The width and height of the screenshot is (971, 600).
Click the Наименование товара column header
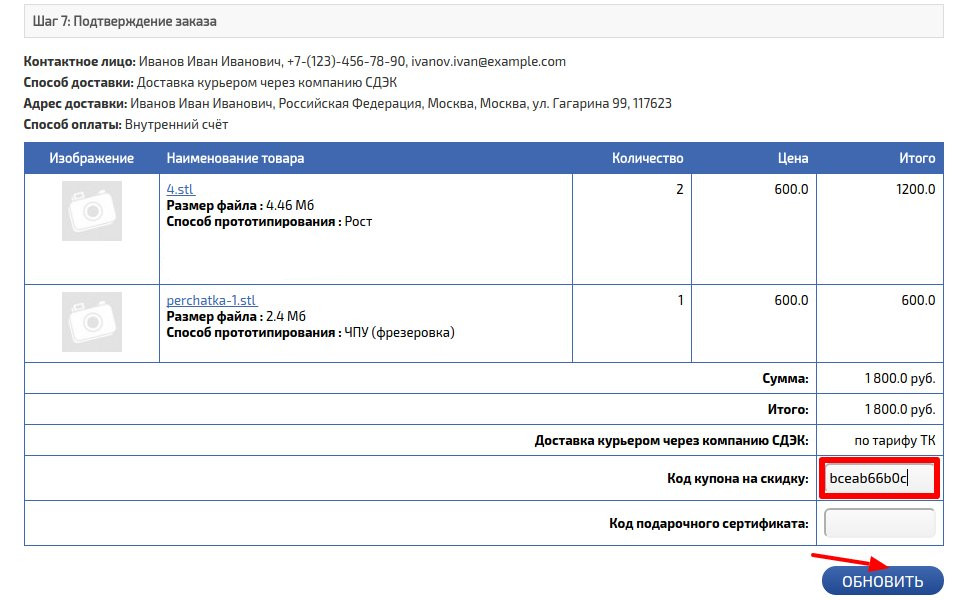tap(235, 158)
